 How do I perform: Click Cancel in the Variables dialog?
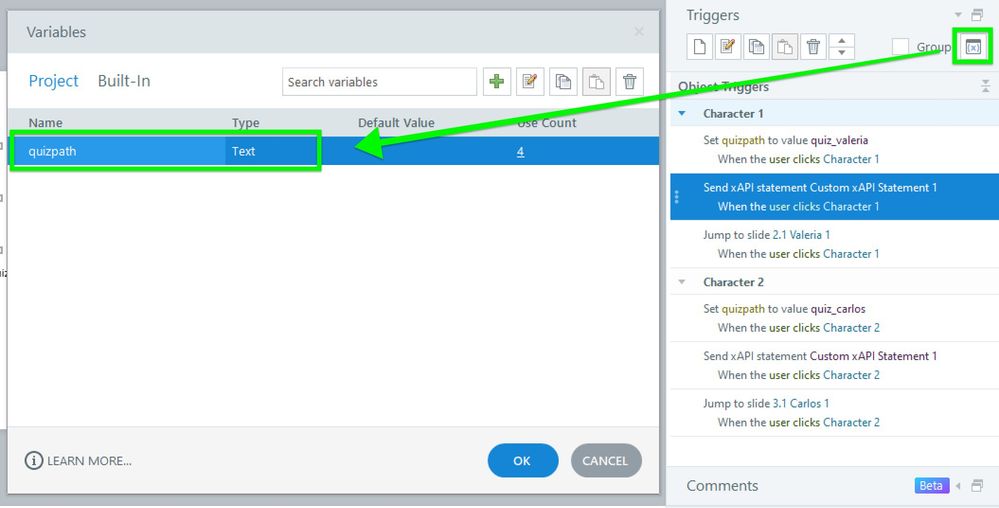pos(606,460)
